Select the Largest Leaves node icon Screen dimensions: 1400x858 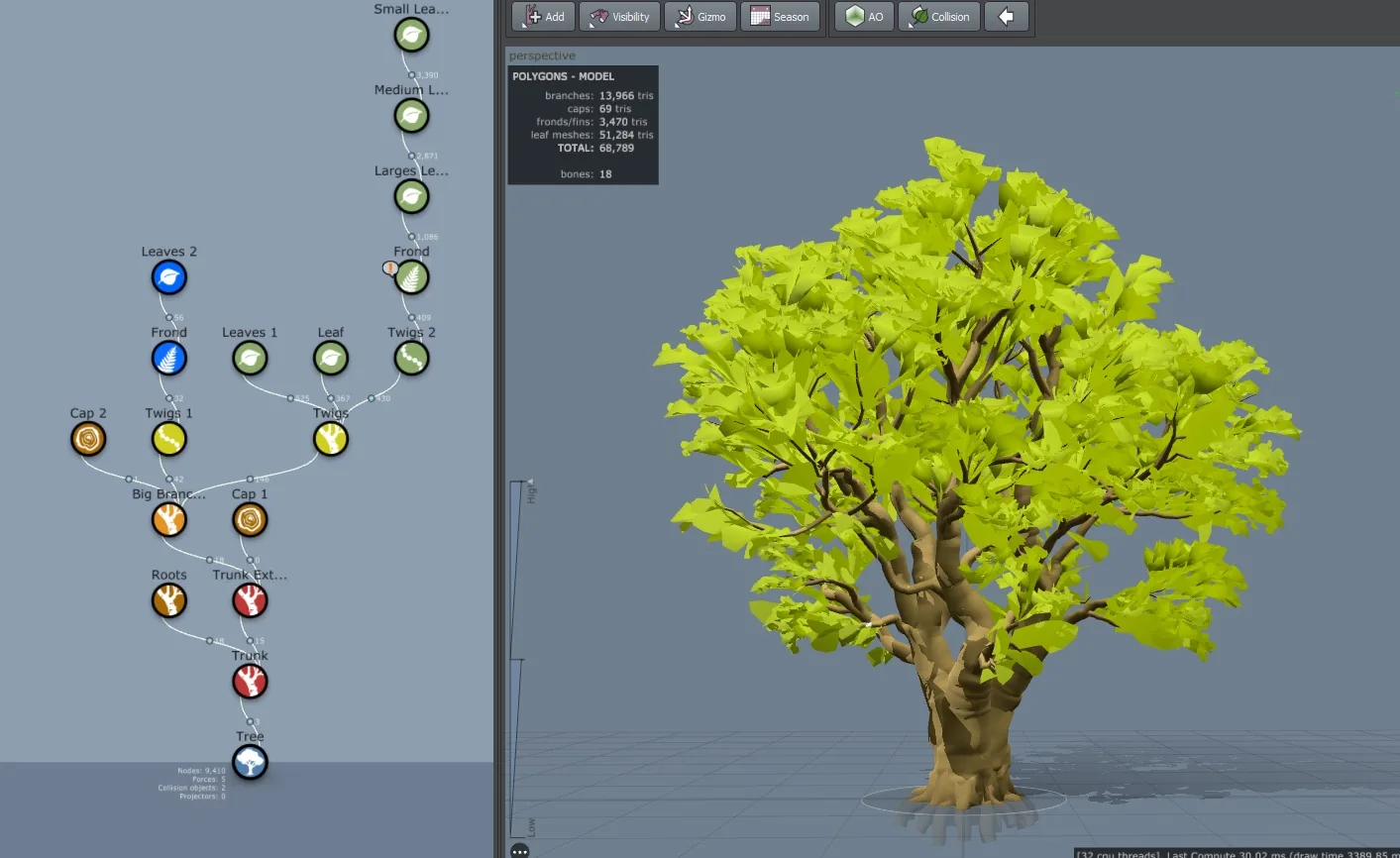tap(411, 197)
